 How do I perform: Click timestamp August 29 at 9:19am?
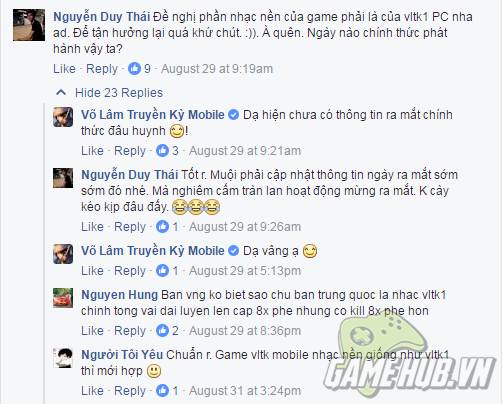pyautogui.click(x=217, y=69)
